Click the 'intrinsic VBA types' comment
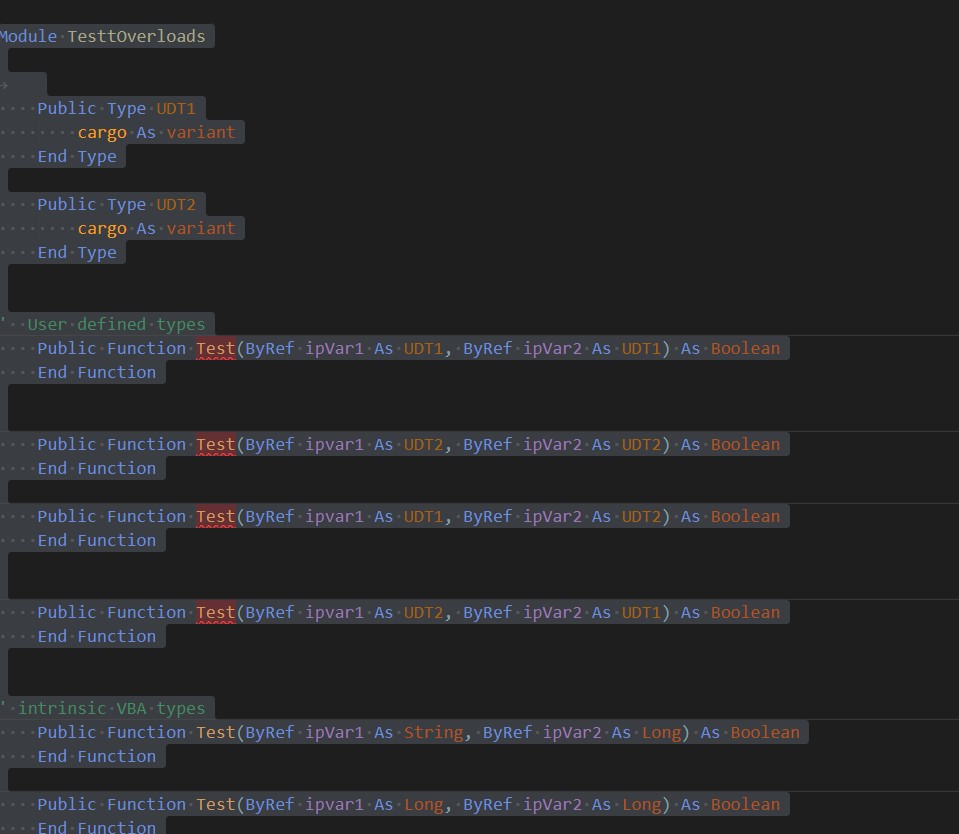The width and height of the screenshot is (959, 834). coord(100,708)
